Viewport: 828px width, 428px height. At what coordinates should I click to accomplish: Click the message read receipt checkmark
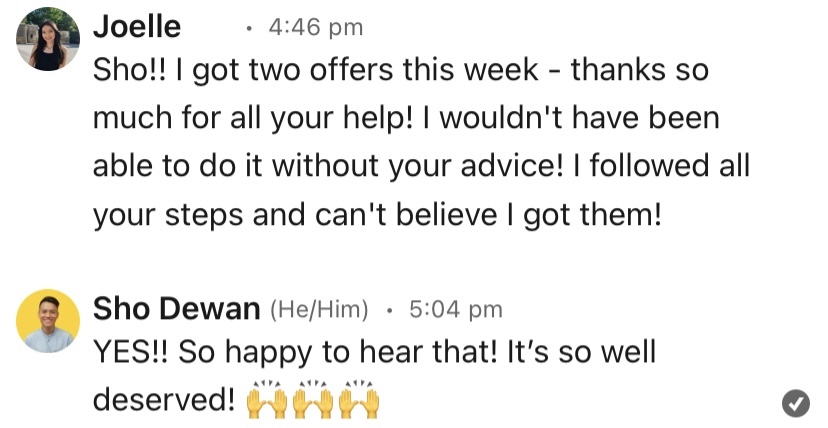795,402
